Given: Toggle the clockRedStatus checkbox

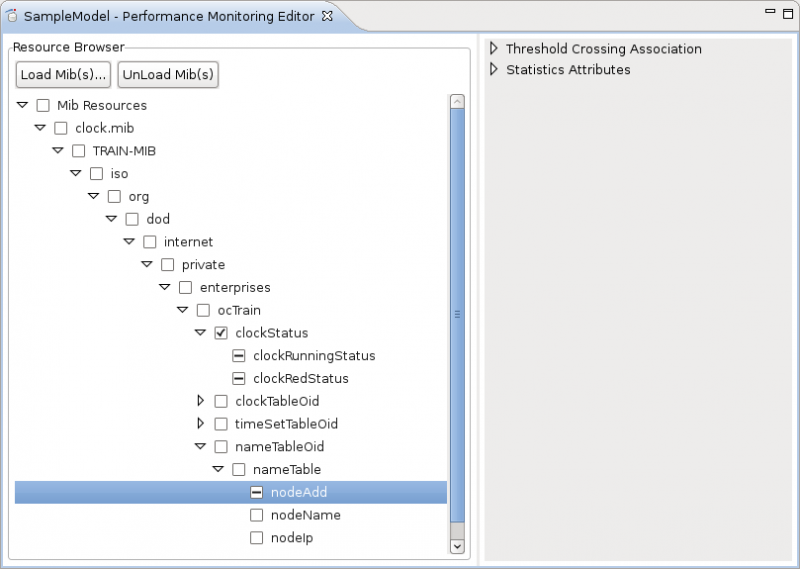Looking at the screenshot, I should click(x=239, y=378).
